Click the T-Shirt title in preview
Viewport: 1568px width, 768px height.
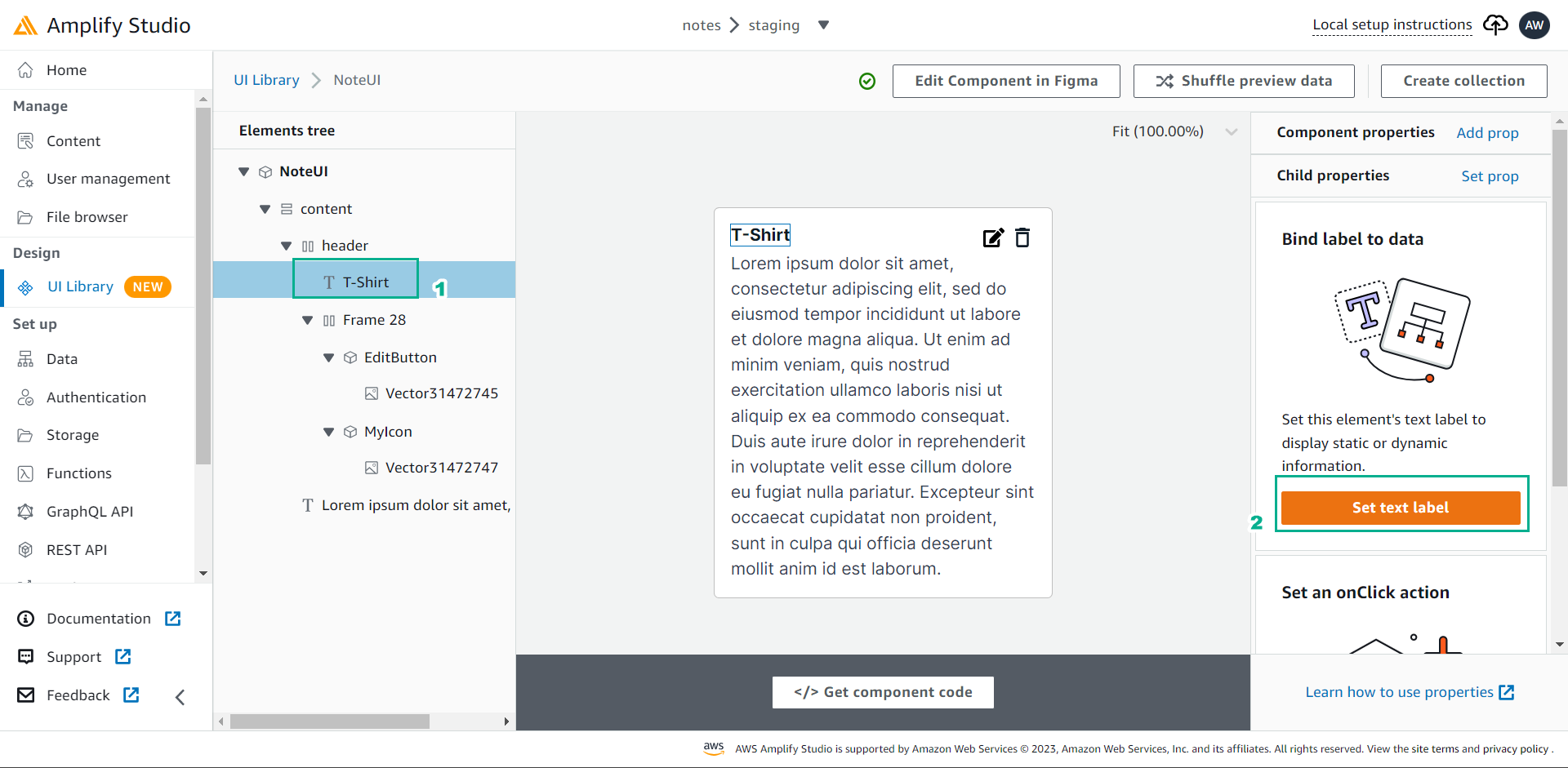(760, 235)
